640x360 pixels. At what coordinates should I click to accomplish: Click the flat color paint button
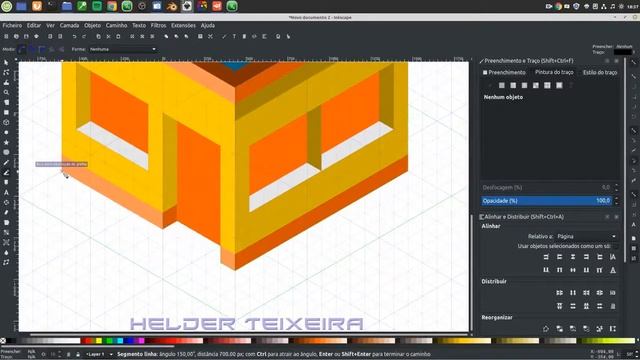[x=502, y=85]
